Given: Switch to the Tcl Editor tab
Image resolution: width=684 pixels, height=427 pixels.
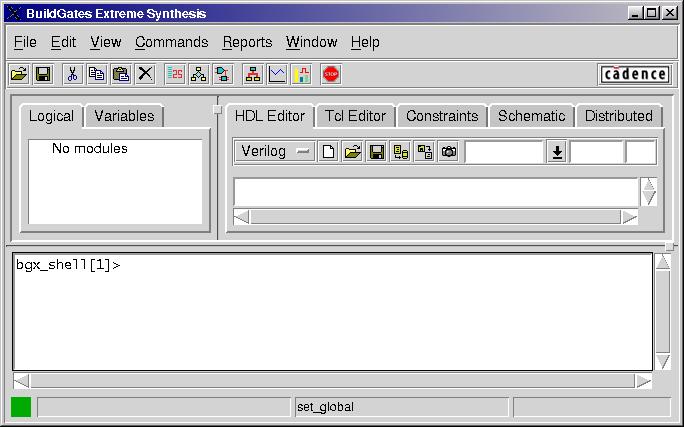Looking at the screenshot, I should click(356, 116).
